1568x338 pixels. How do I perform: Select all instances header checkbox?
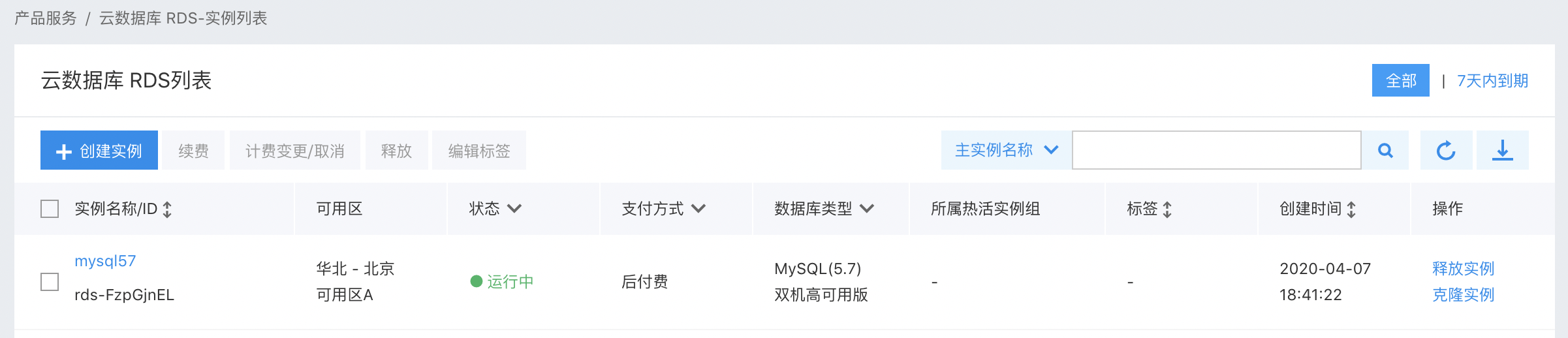(50, 209)
